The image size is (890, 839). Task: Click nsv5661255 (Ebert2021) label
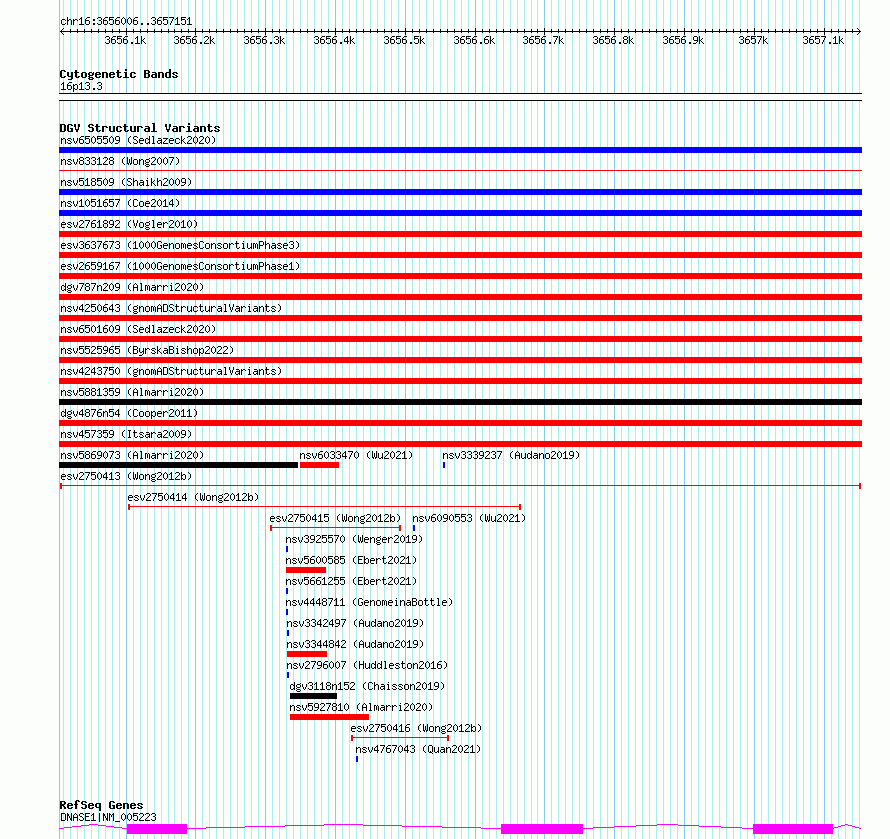point(351,581)
